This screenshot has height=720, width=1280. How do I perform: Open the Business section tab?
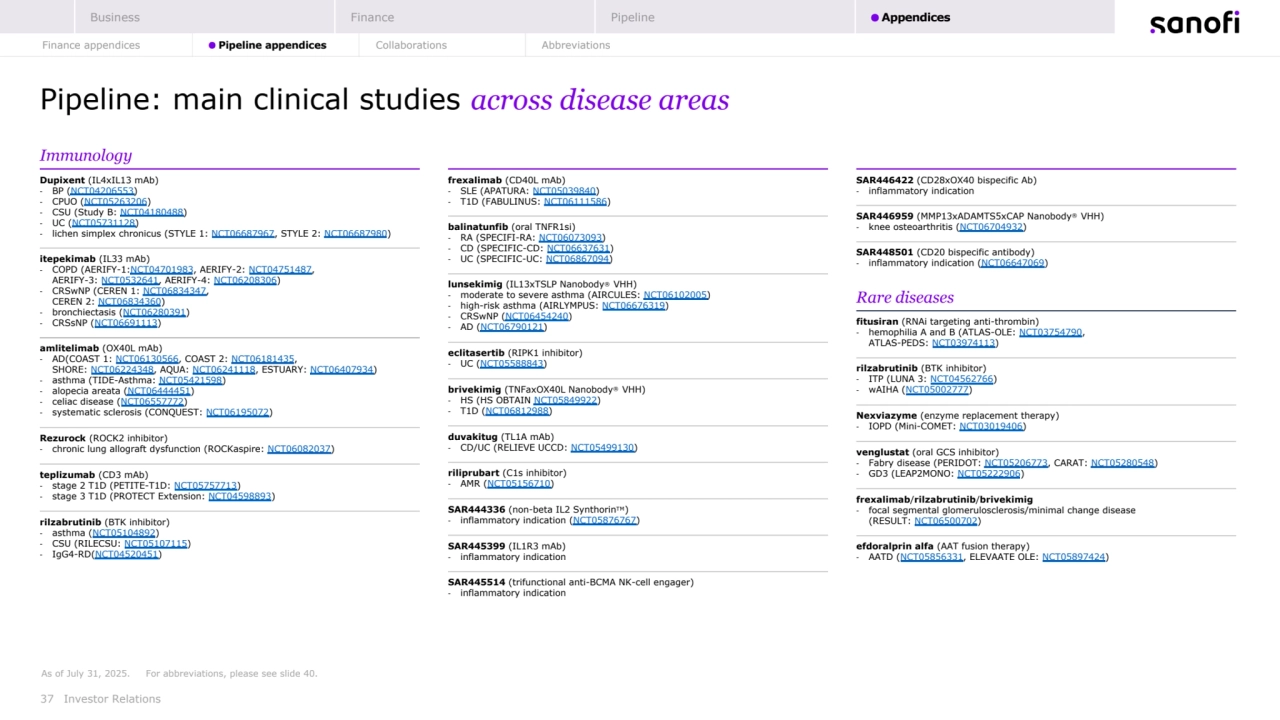click(204, 17)
